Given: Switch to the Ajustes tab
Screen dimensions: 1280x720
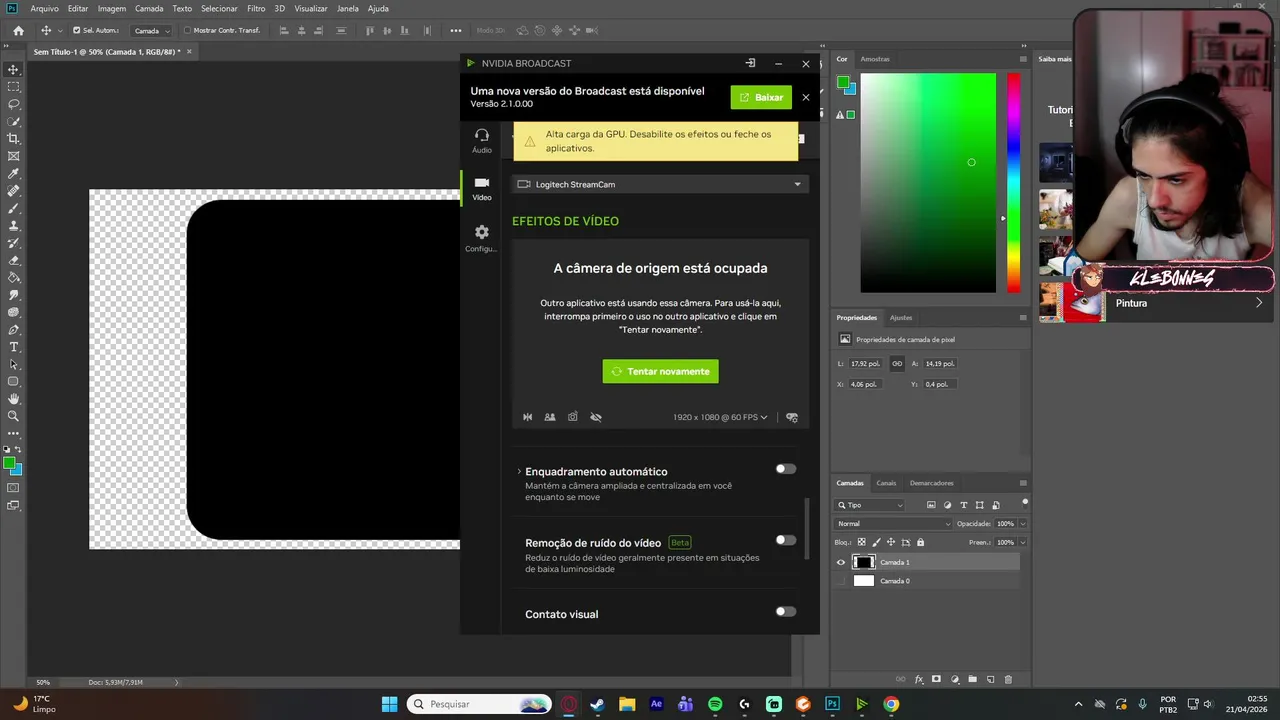Looking at the screenshot, I should 901,317.
